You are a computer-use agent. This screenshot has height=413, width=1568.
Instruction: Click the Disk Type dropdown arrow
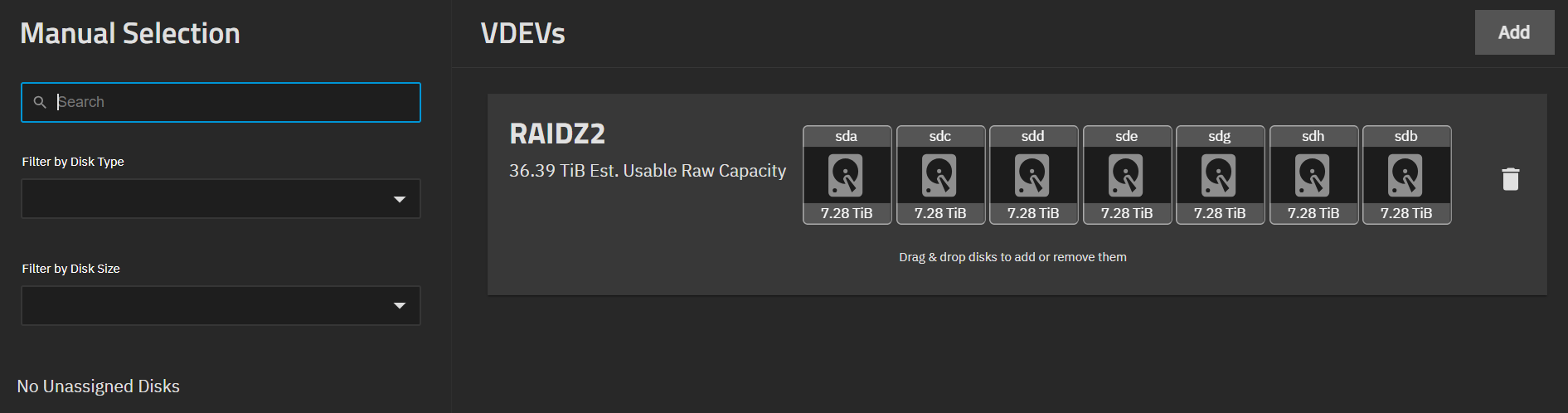[400, 199]
